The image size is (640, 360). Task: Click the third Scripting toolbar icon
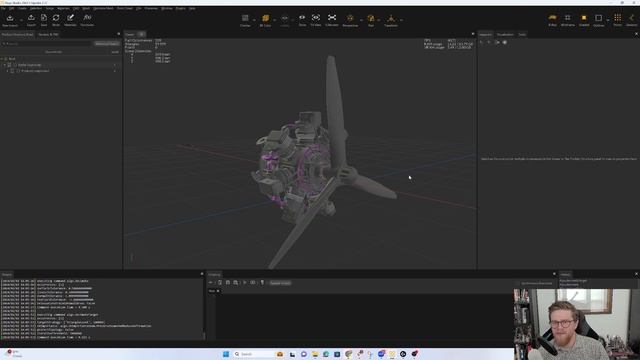[228, 282]
